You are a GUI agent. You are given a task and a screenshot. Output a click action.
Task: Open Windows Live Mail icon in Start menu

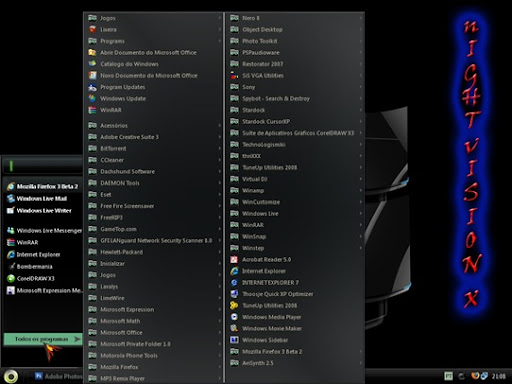click(x=11, y=199)
